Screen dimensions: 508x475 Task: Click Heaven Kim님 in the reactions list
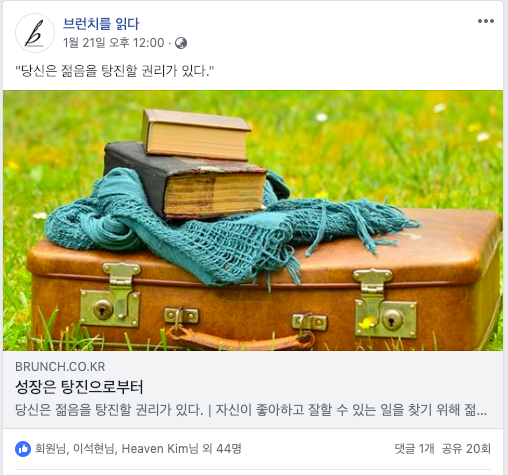[x=160, y=449]
